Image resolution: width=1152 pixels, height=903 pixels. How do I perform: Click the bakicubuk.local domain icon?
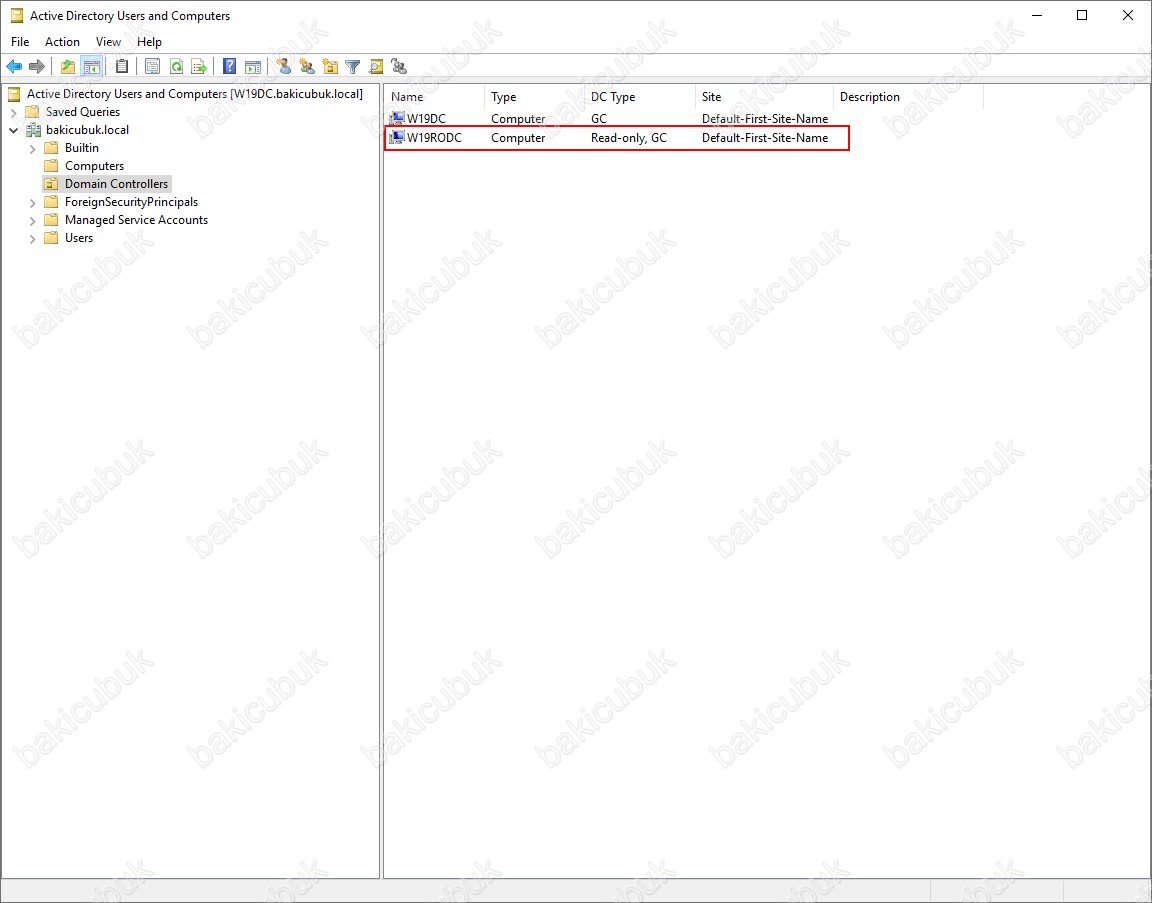[34, 130]
